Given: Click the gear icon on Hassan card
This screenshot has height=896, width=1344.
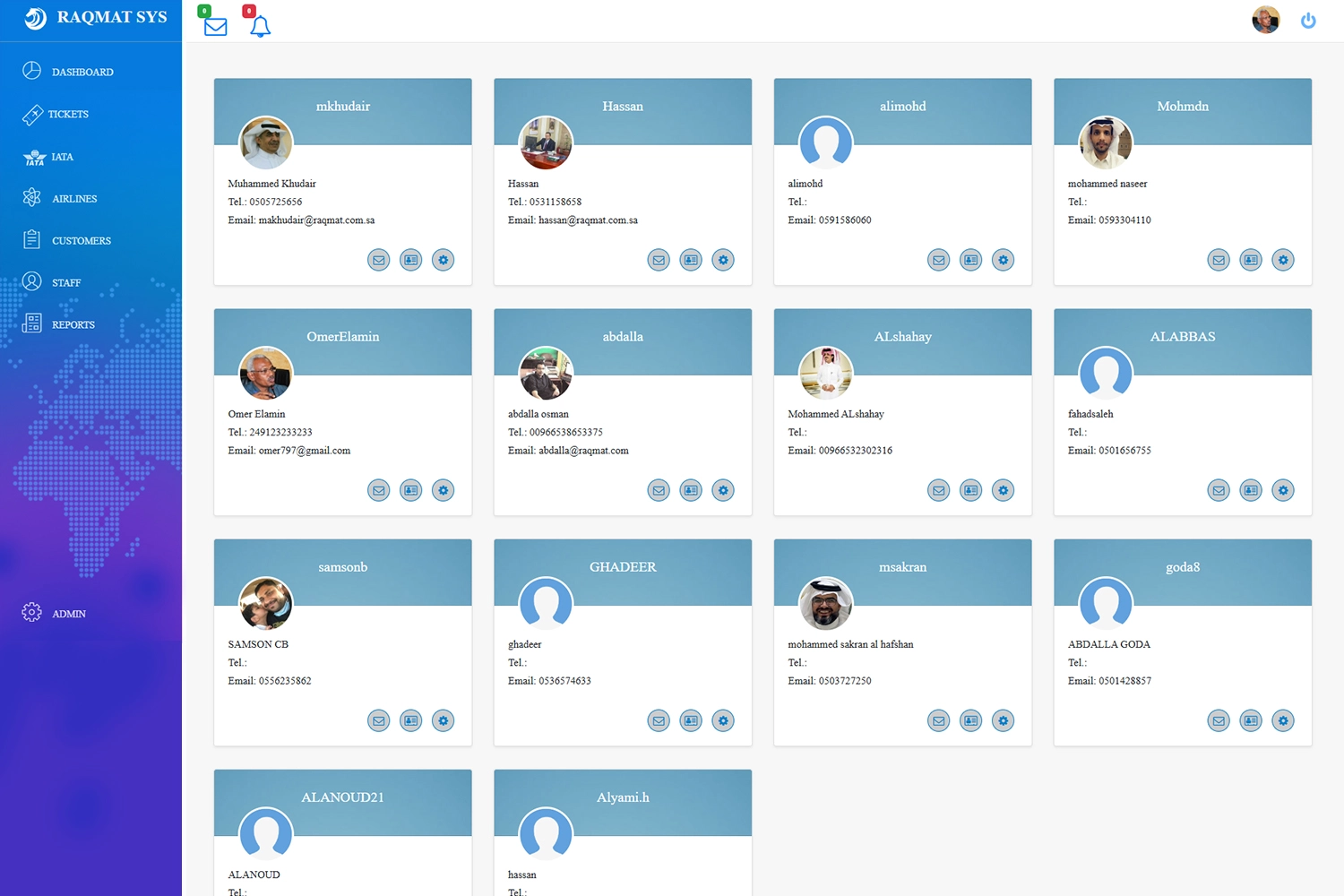Looking at the screenshot, I should pos(723,260).
